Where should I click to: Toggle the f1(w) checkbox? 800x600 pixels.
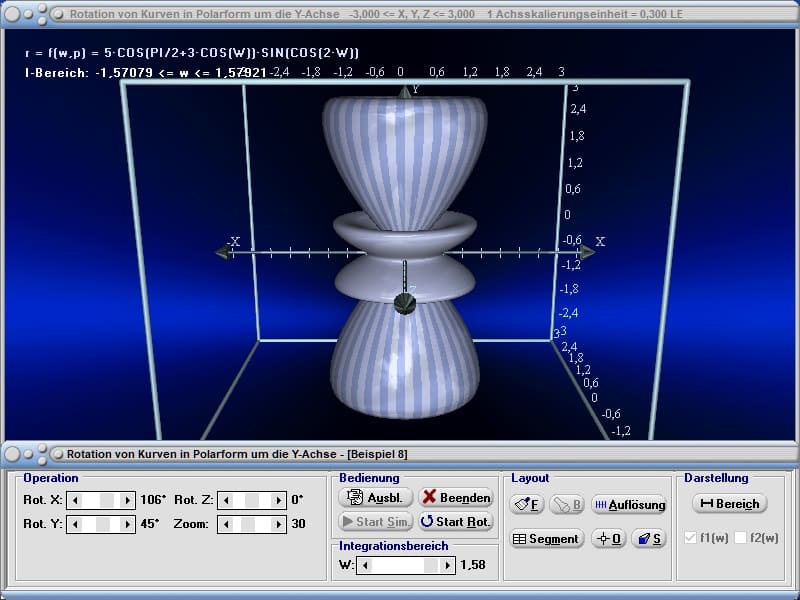[x=690, y=538]
